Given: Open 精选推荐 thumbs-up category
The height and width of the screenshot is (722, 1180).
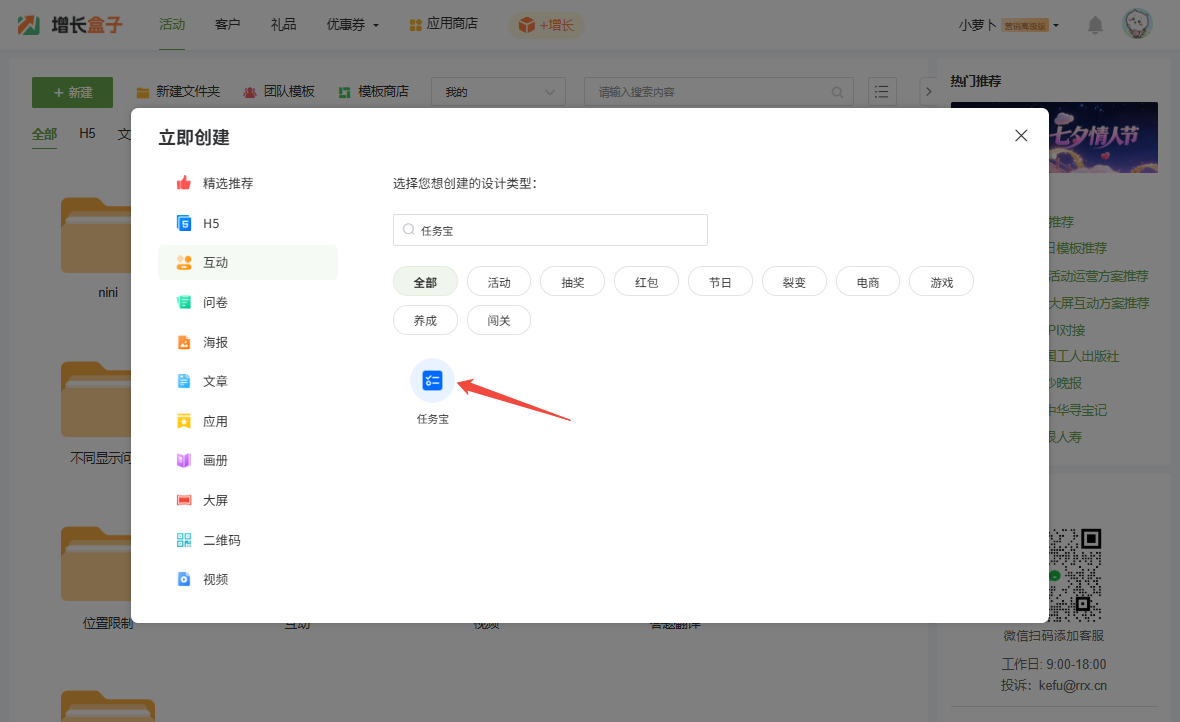Looking at the screenshot, I should [184, 183].
